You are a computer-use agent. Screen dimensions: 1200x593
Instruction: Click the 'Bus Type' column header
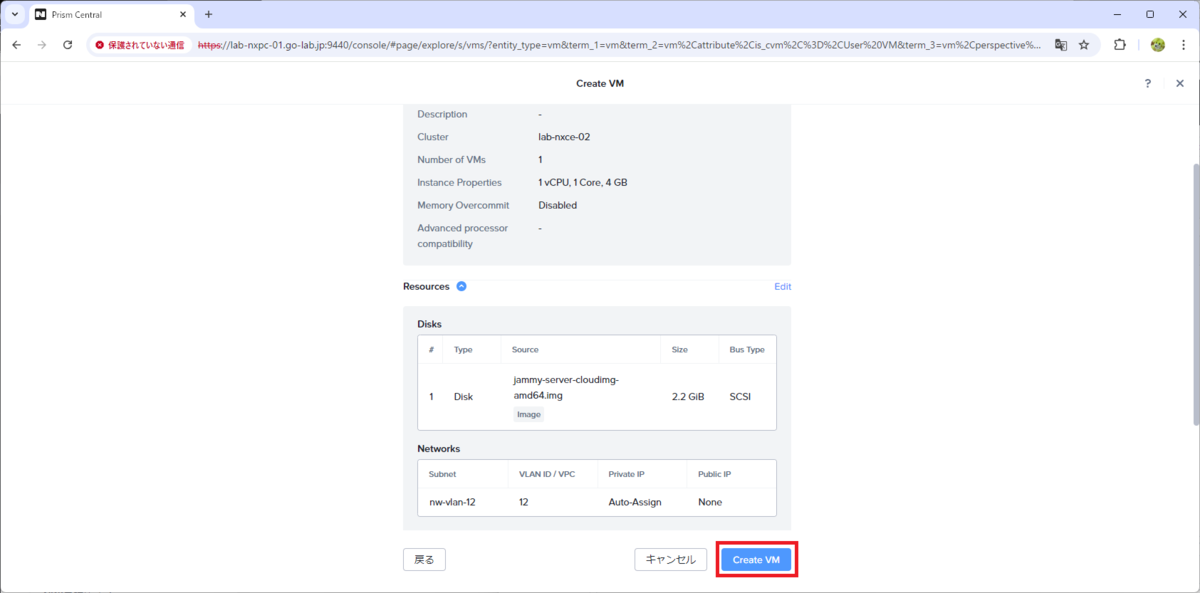point(747,350)
